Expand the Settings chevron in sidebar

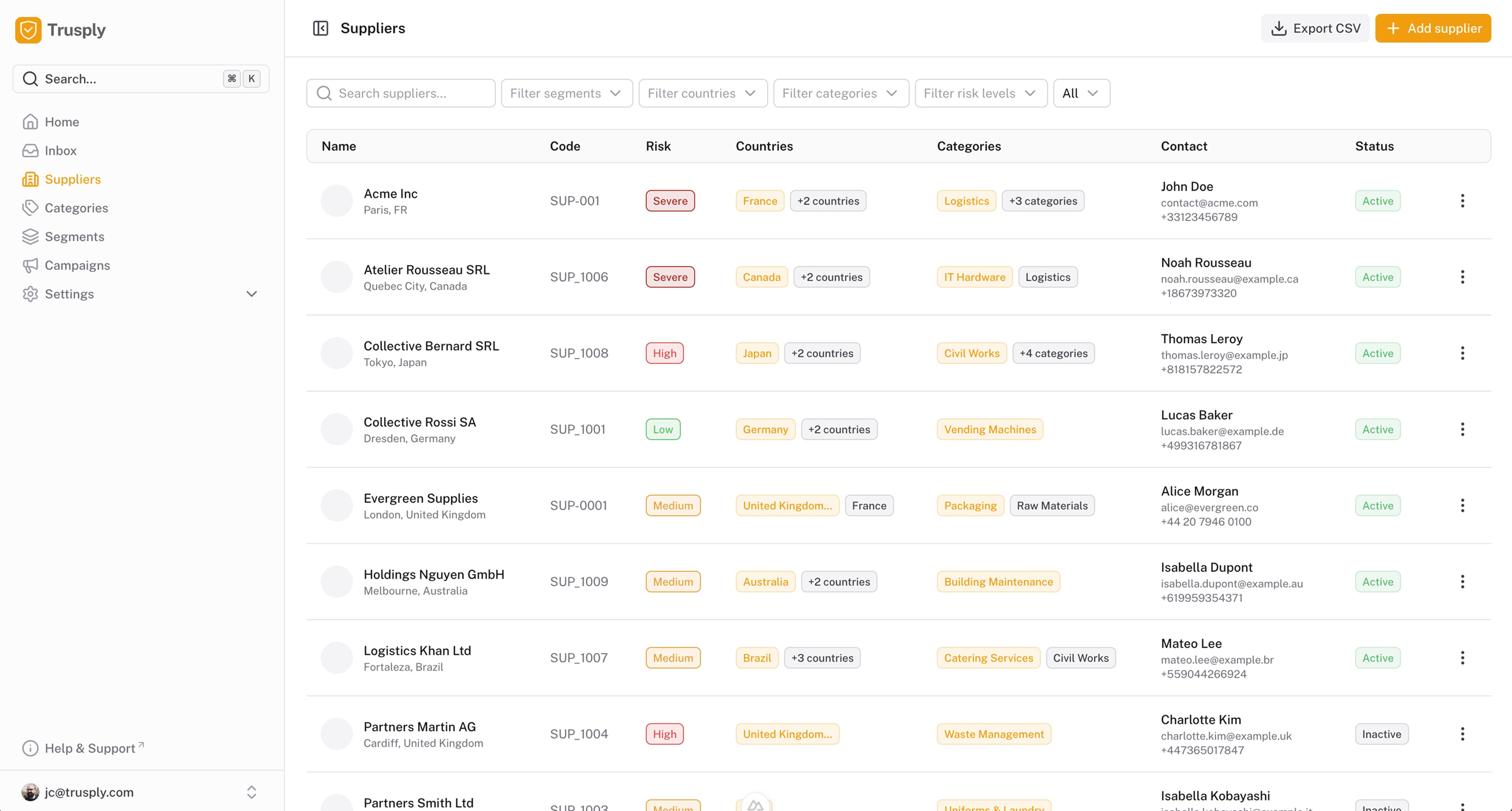251,294
